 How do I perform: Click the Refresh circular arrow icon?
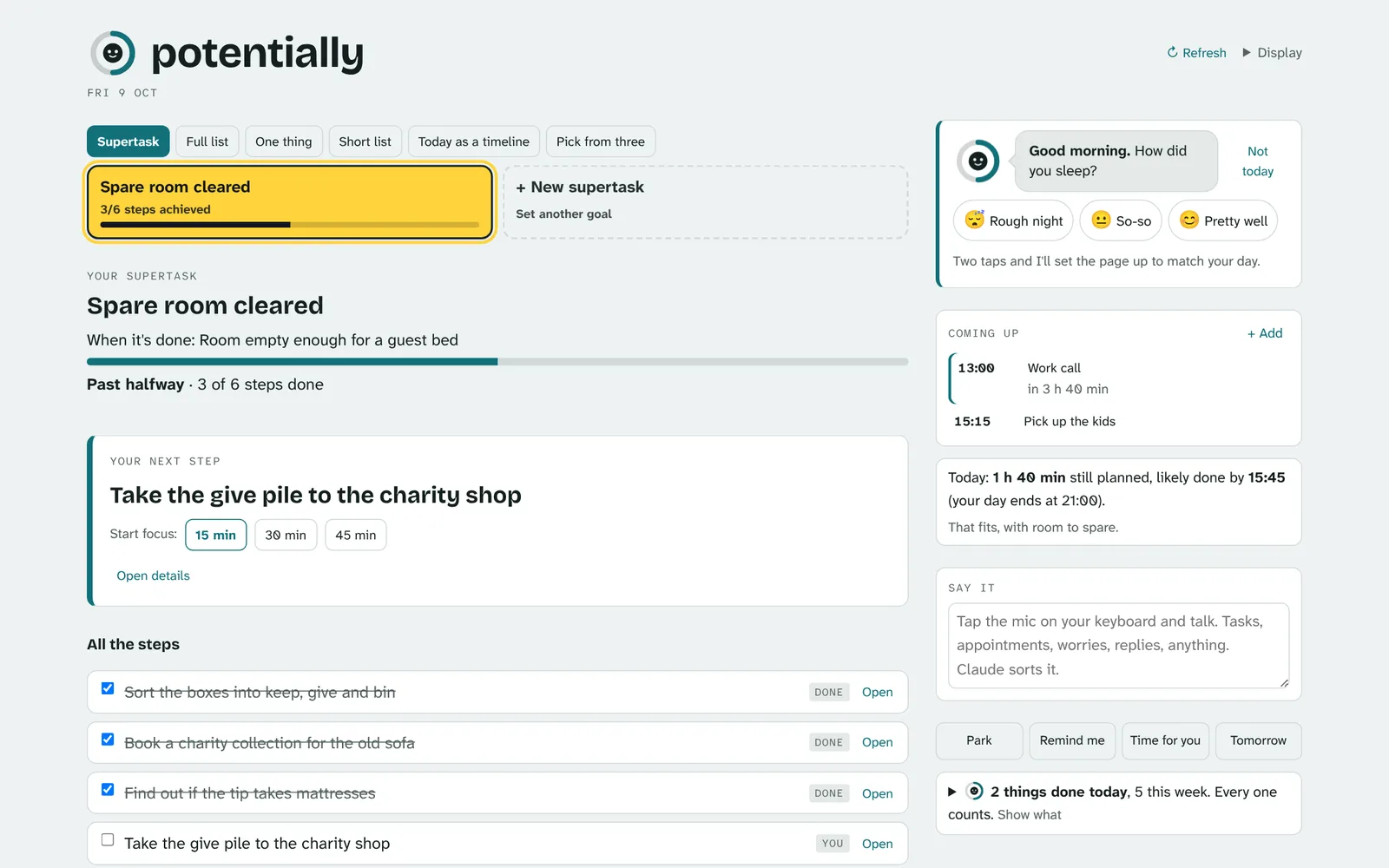(x=1172, y=52)
